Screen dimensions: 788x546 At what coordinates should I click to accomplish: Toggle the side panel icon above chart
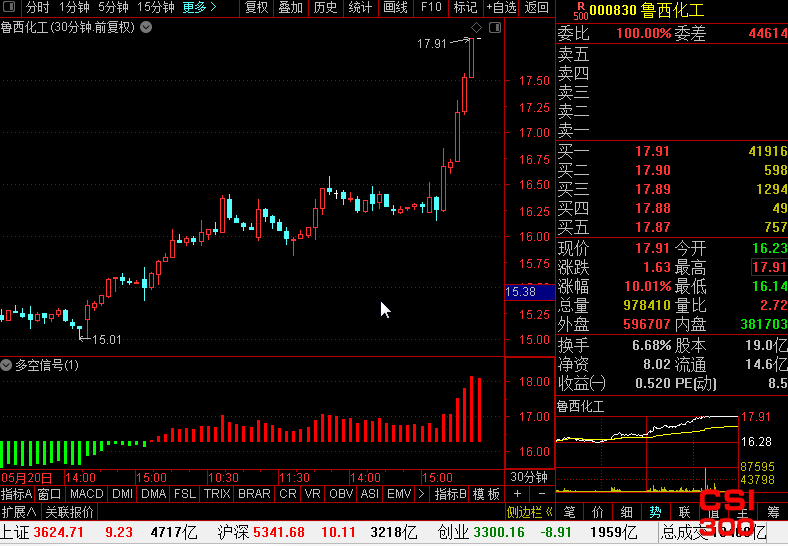click(495, 27)
